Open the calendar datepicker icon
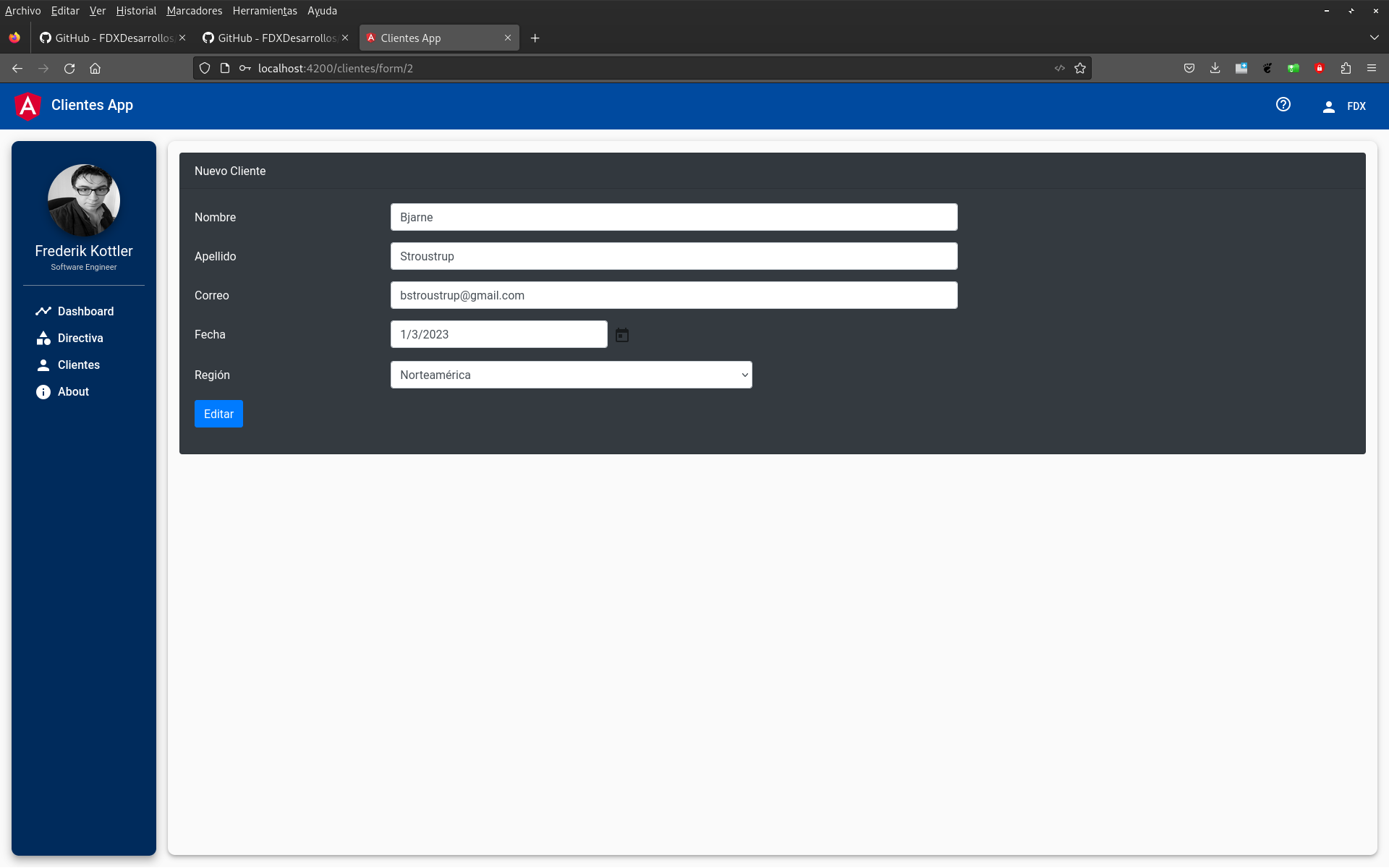1389x868 pixels. [x=622, y=335]
